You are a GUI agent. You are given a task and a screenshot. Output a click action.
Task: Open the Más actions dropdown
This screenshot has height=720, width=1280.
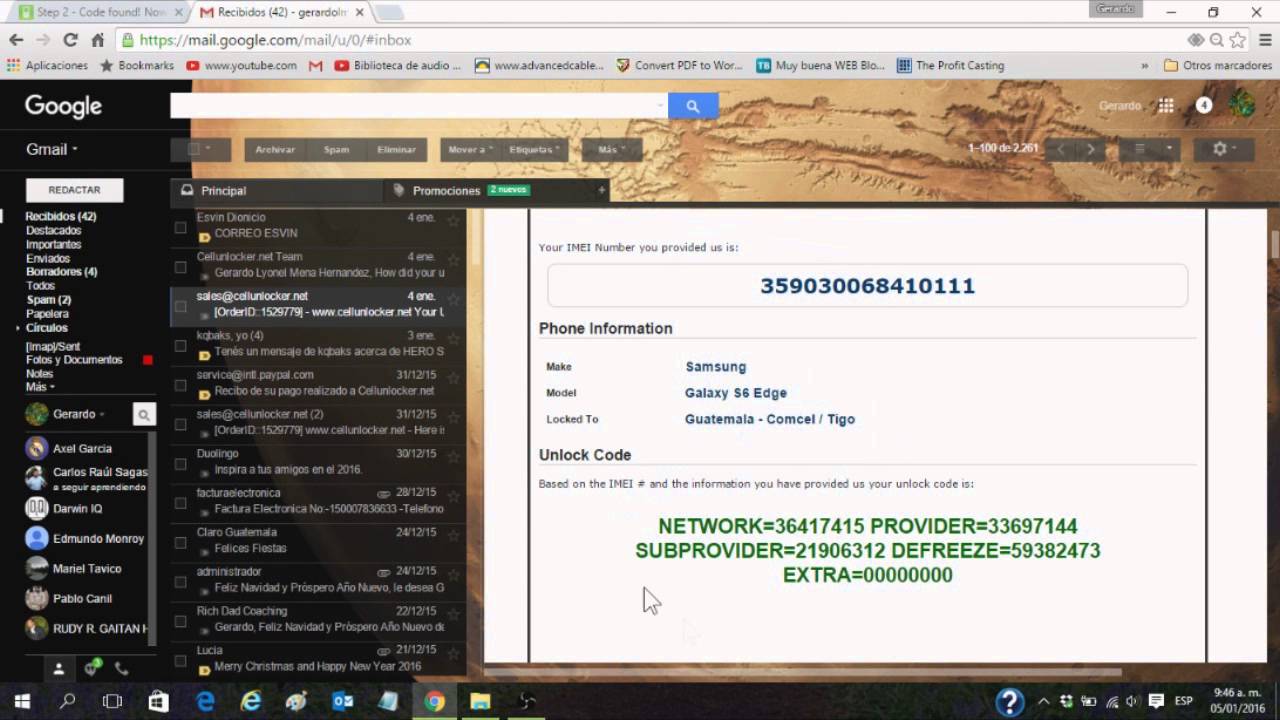click(612, 149)
